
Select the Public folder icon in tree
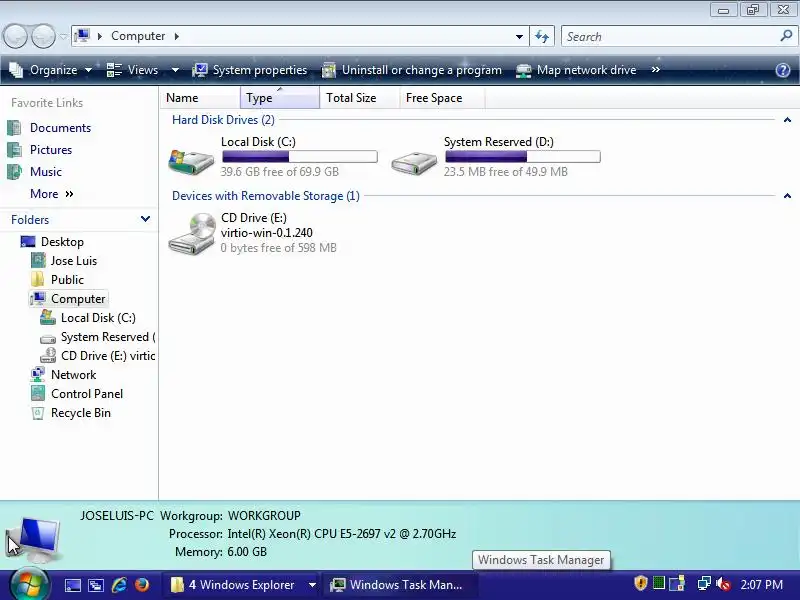click(x=38, y=279)
